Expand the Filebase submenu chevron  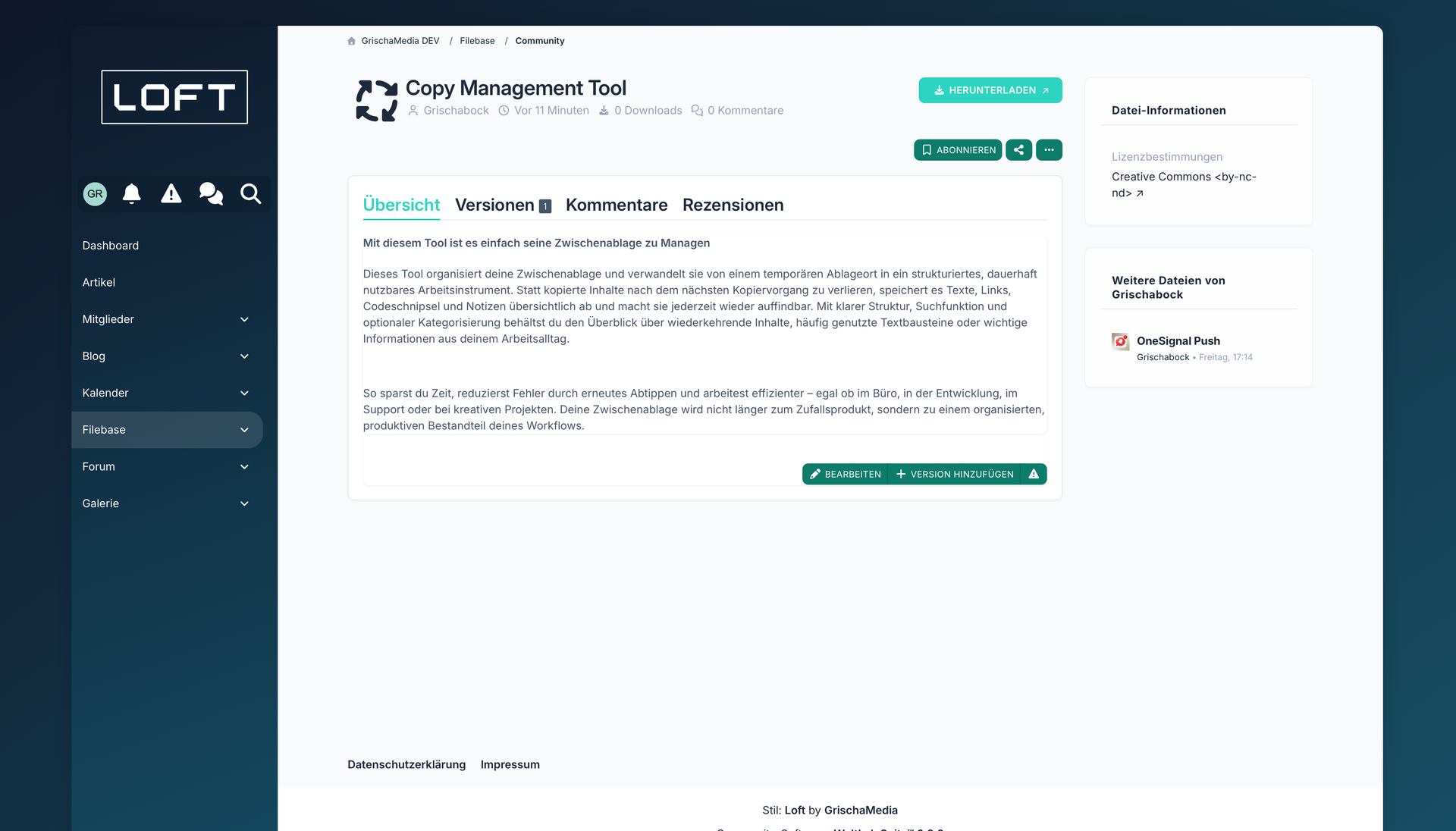coord(244,430)
